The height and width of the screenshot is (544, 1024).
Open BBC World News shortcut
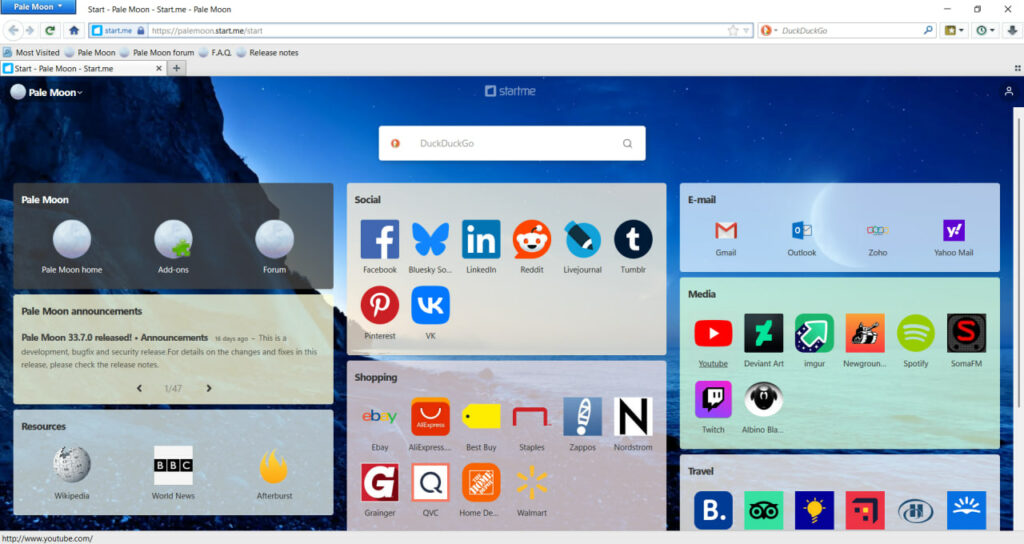173,465
